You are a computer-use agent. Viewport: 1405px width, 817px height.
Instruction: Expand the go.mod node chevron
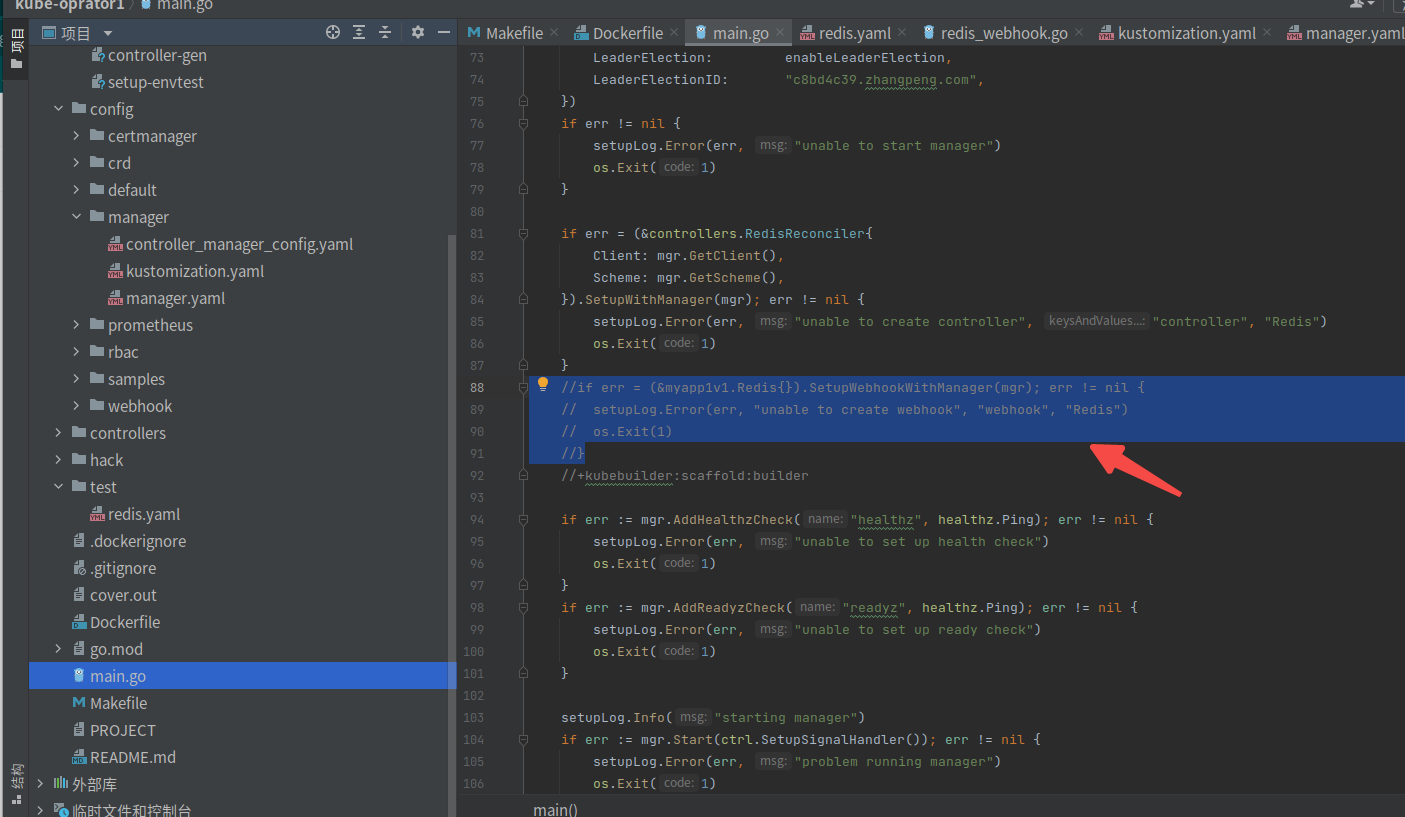point(59,649)
